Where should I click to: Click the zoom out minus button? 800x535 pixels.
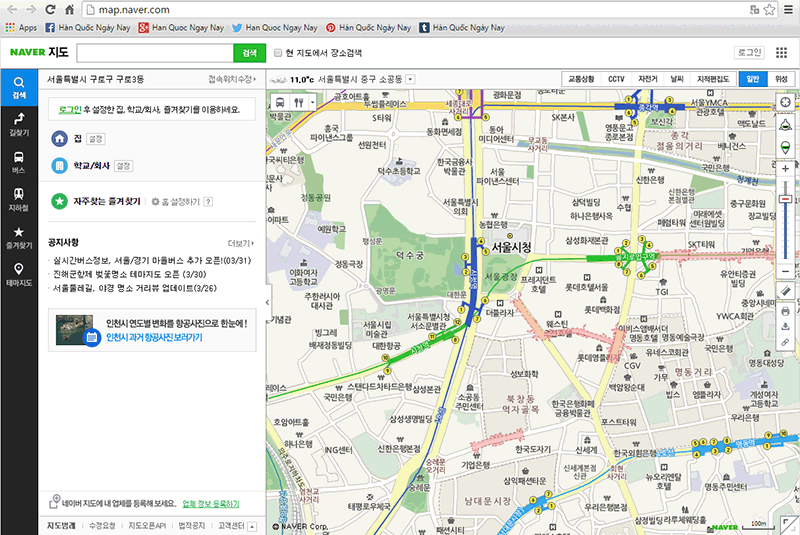coord(786,271)
